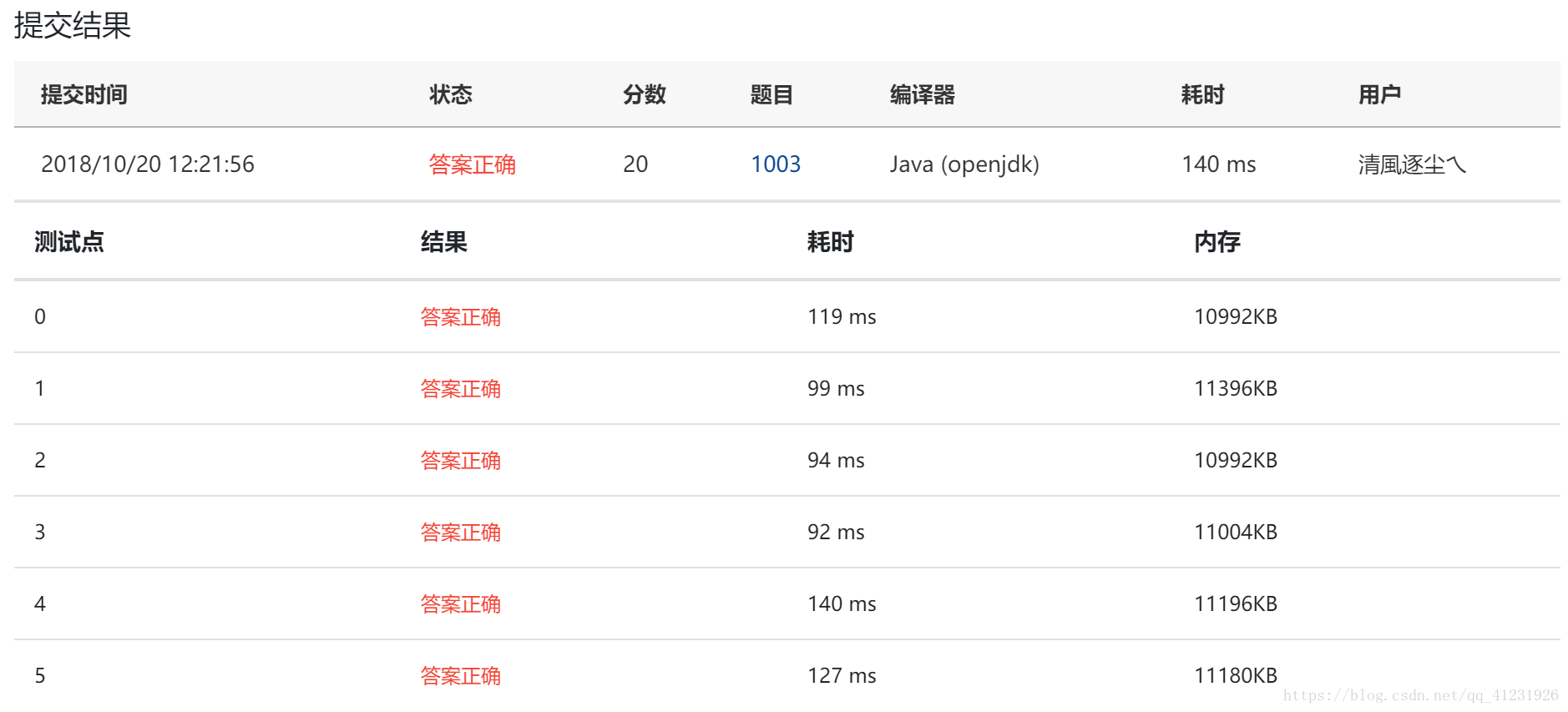The height and width of the screenshot is (712, 1568).
Task: Click 答案正确 result for test point 0
Action: point(461,317)
